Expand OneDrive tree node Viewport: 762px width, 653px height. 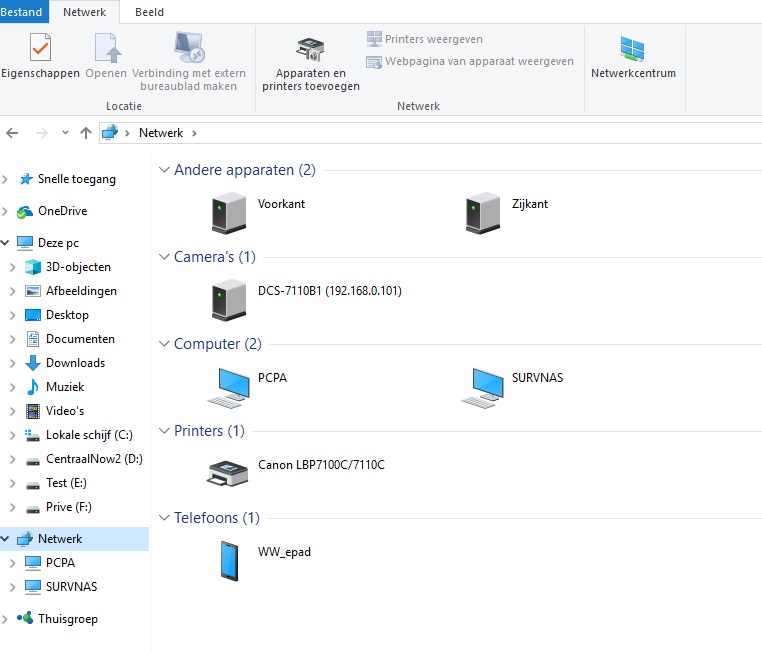click(5, 211)
